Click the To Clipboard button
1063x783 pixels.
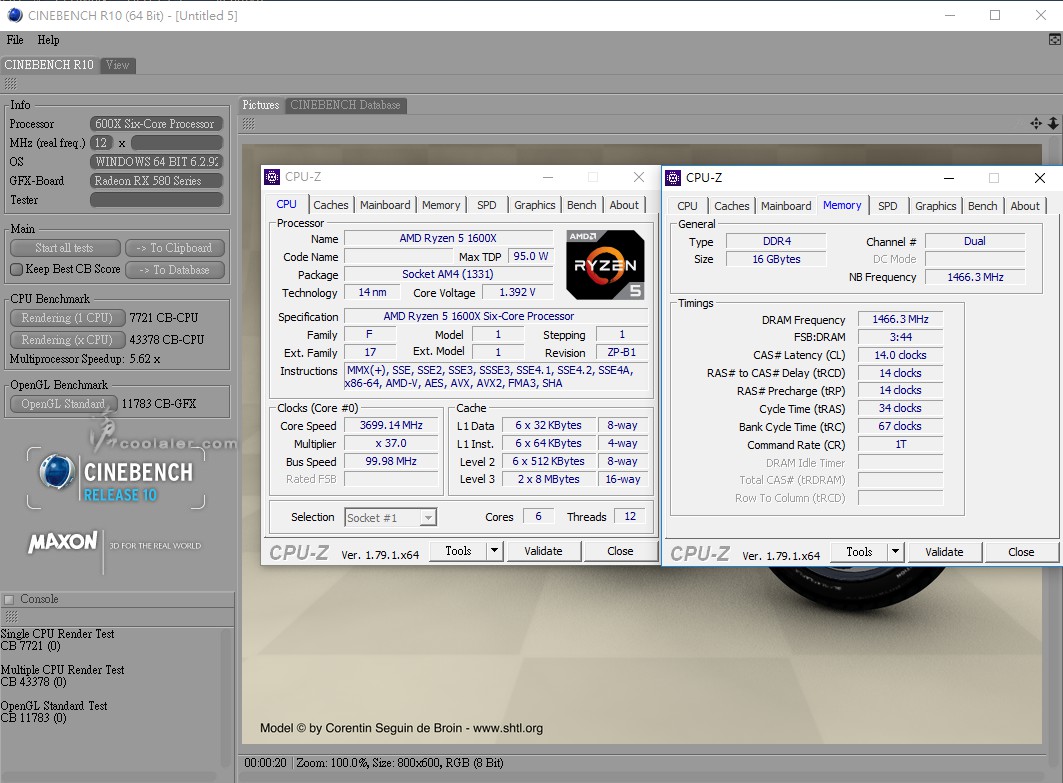click(175, 248)
